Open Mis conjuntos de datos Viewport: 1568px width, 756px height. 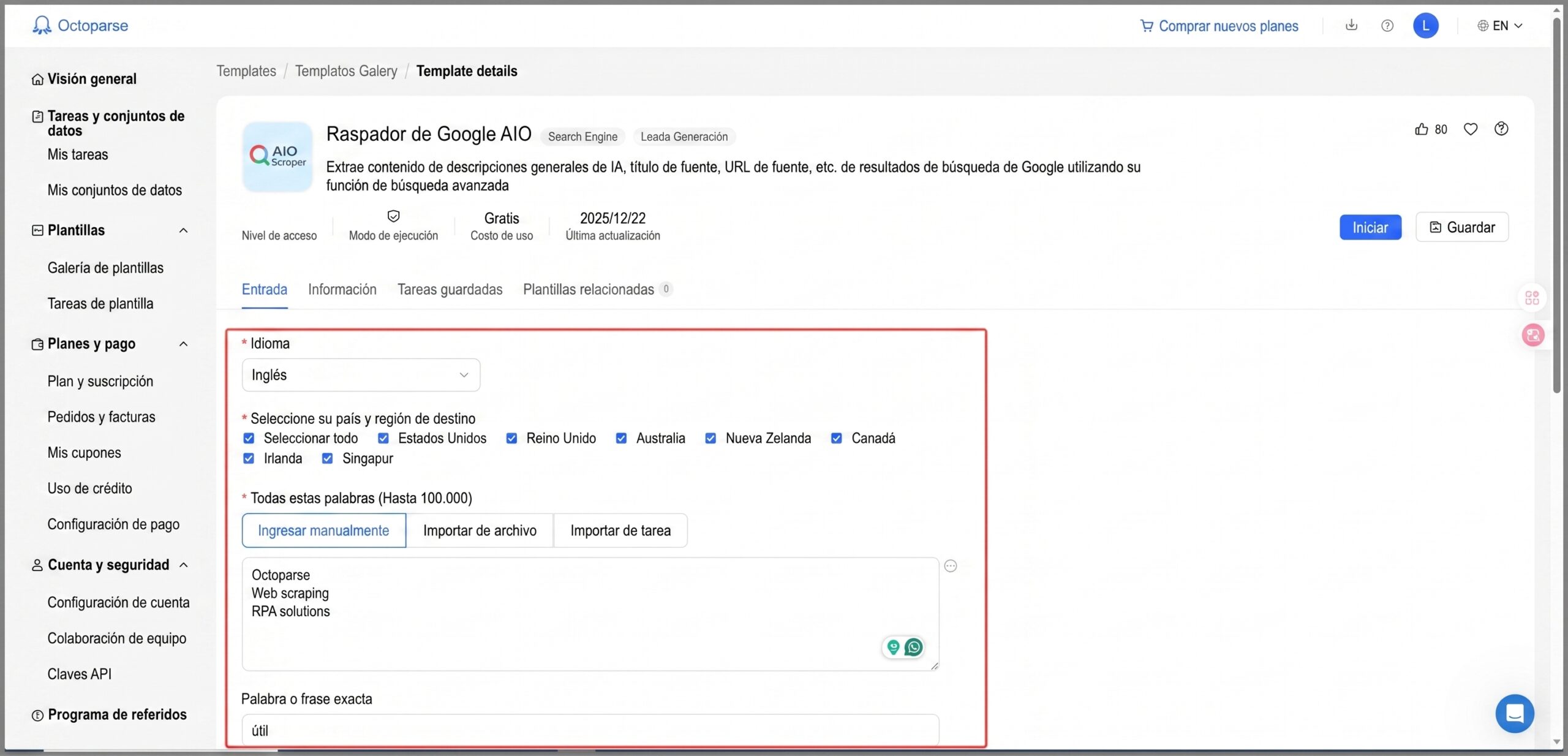115,190
